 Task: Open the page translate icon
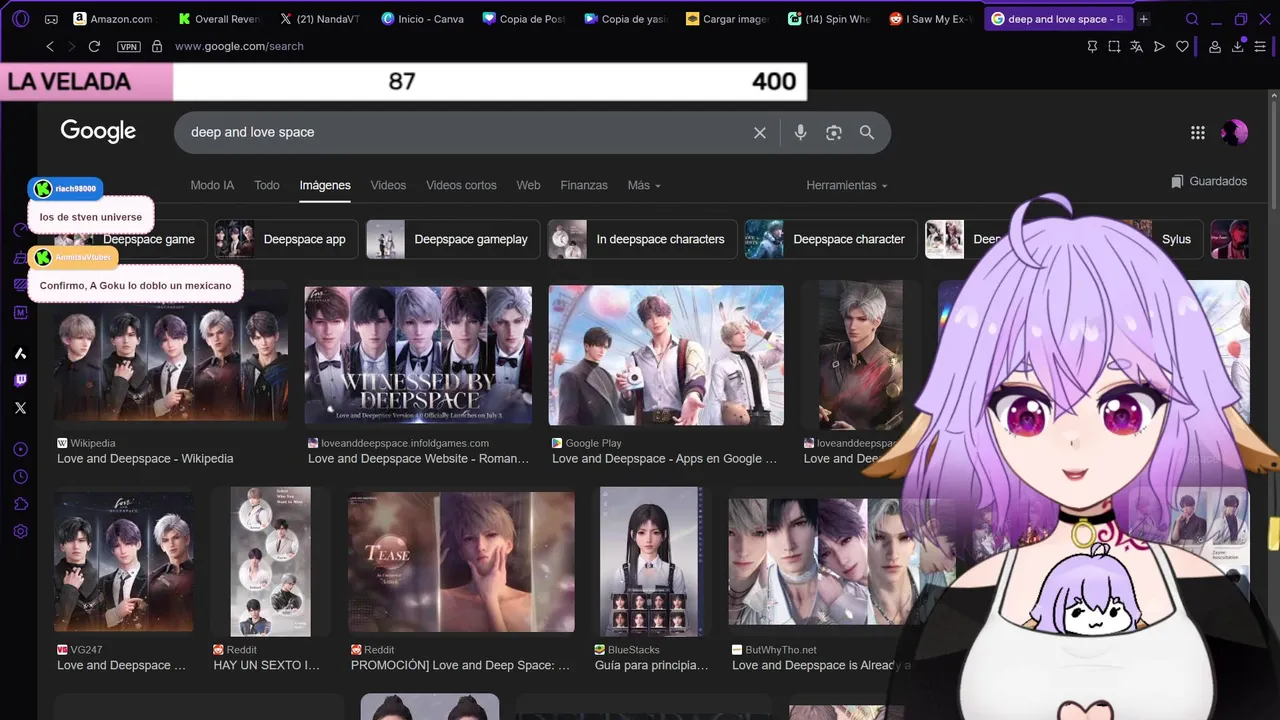[1137, 46]
